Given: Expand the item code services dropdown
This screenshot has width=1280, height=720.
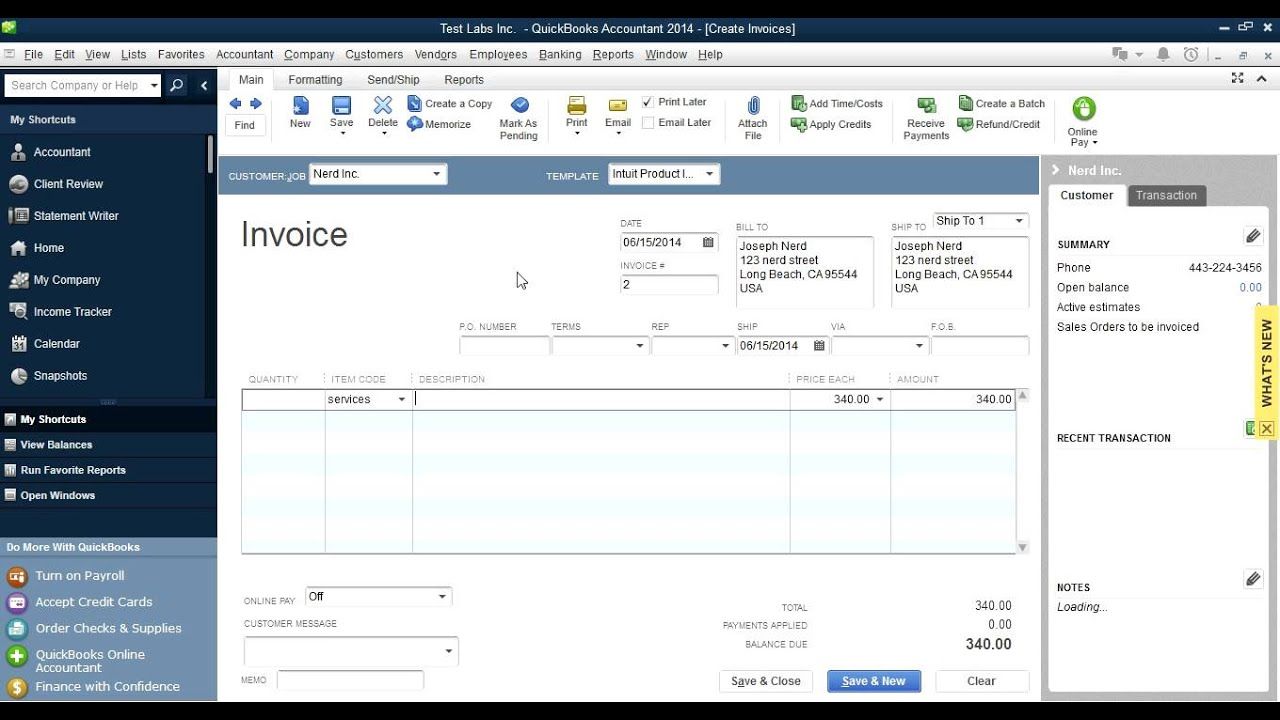Looking at the screenshot, I should (402, 399).
